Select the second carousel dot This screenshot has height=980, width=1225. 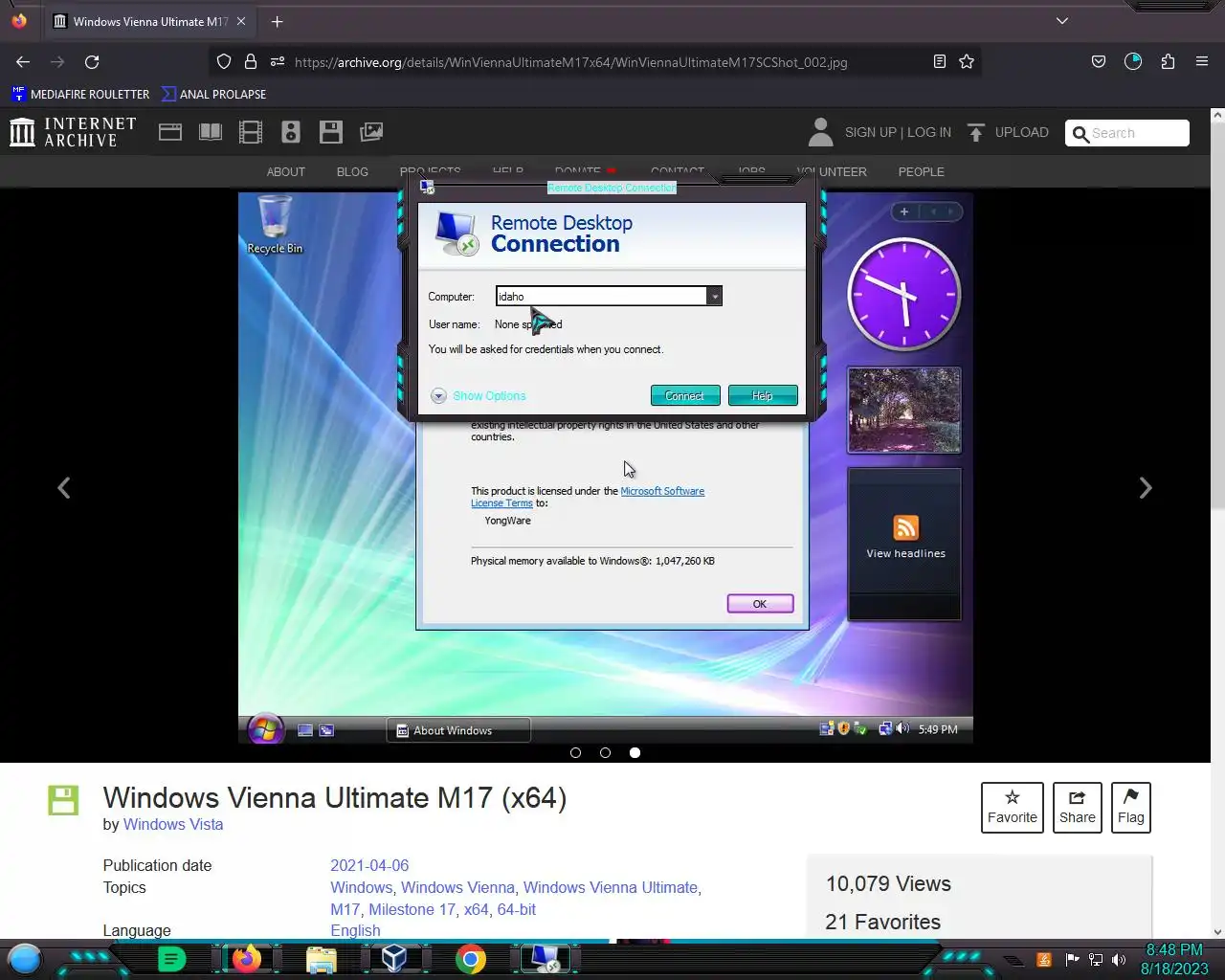pos(605,752)
